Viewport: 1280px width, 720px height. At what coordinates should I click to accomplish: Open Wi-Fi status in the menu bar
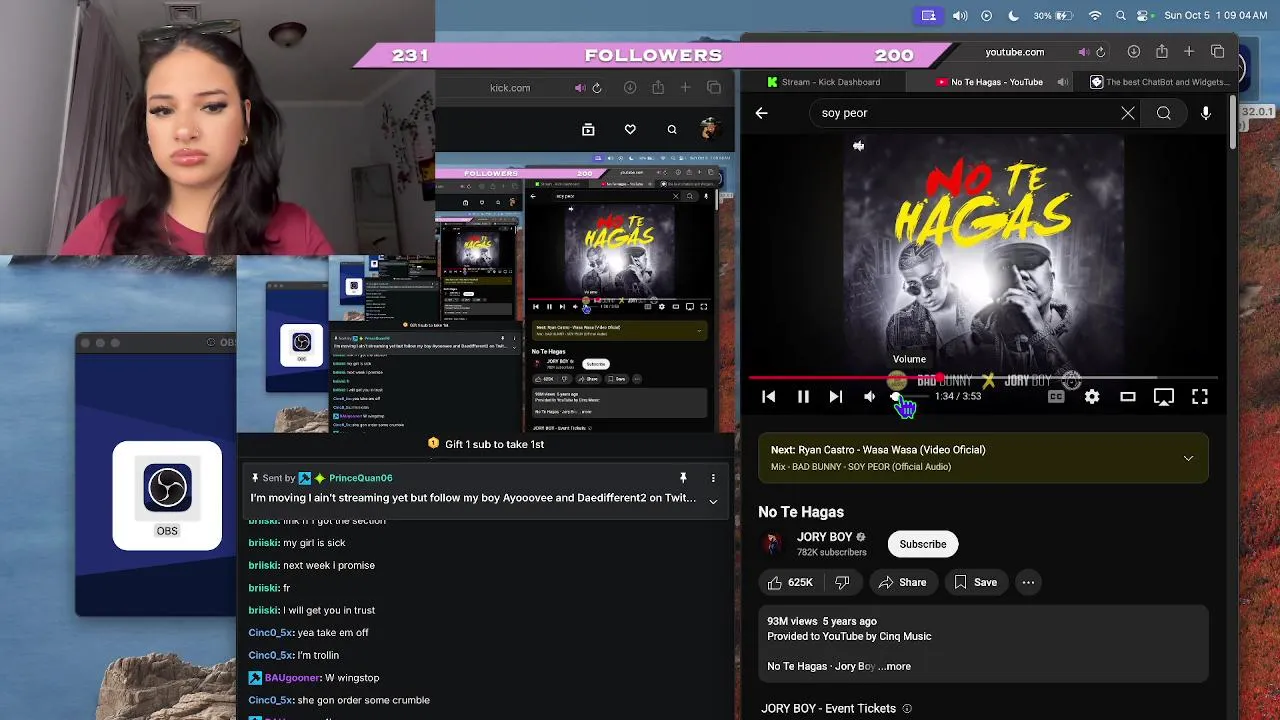coord(1095,16)
